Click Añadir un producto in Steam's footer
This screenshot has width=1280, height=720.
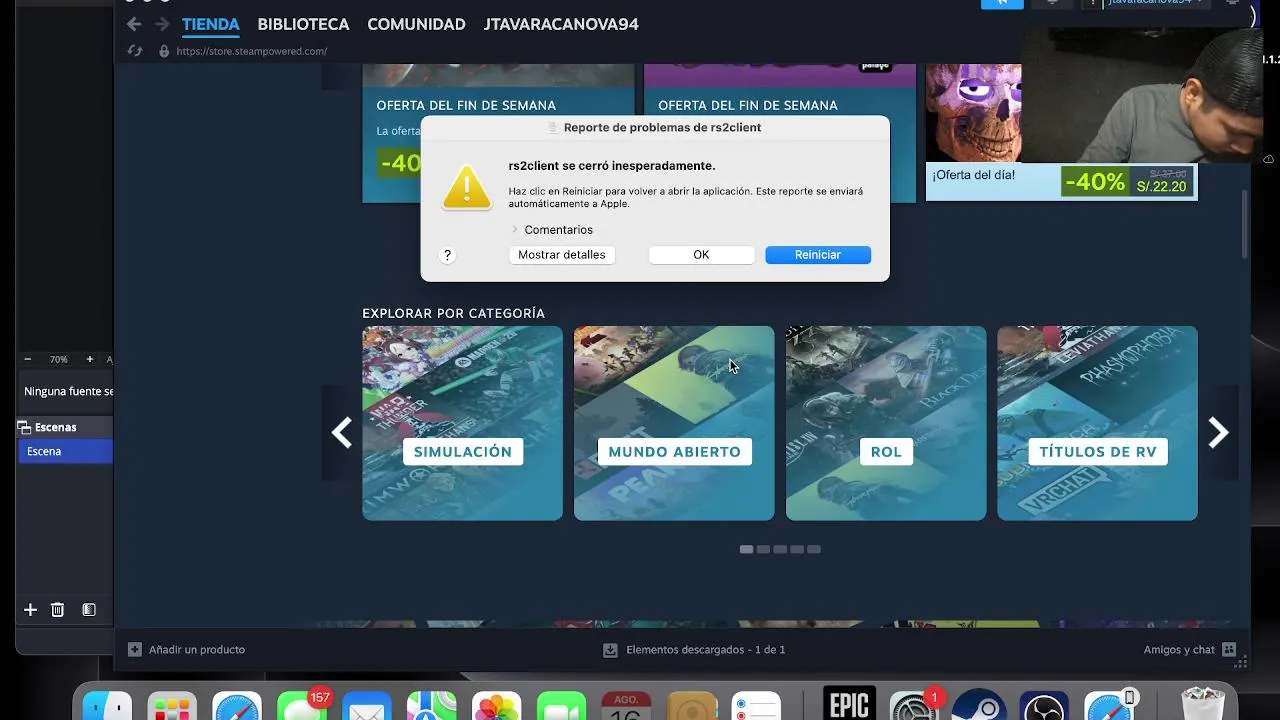tap(187, 650)
